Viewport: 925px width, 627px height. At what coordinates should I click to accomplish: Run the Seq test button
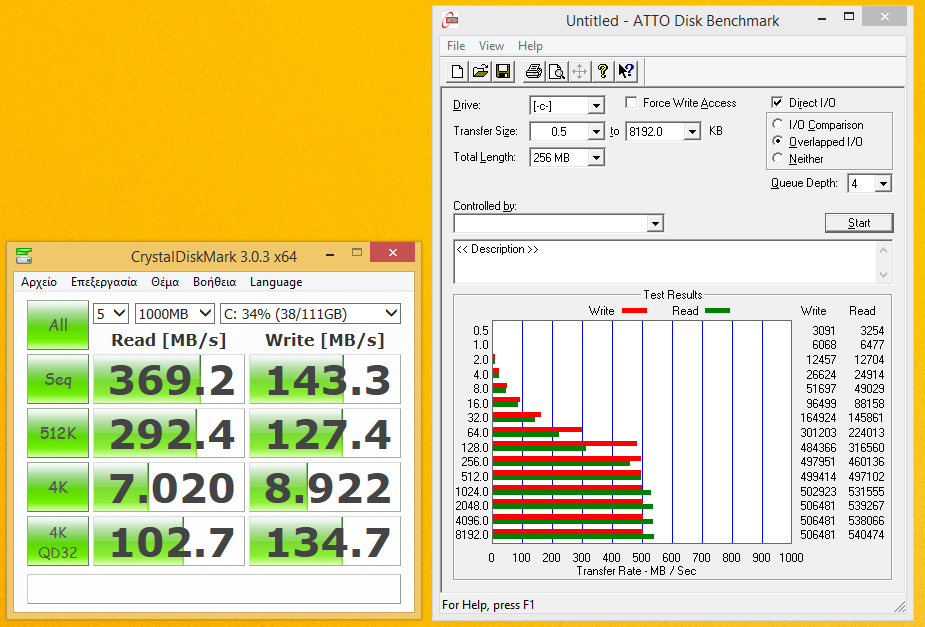[58, 379]
